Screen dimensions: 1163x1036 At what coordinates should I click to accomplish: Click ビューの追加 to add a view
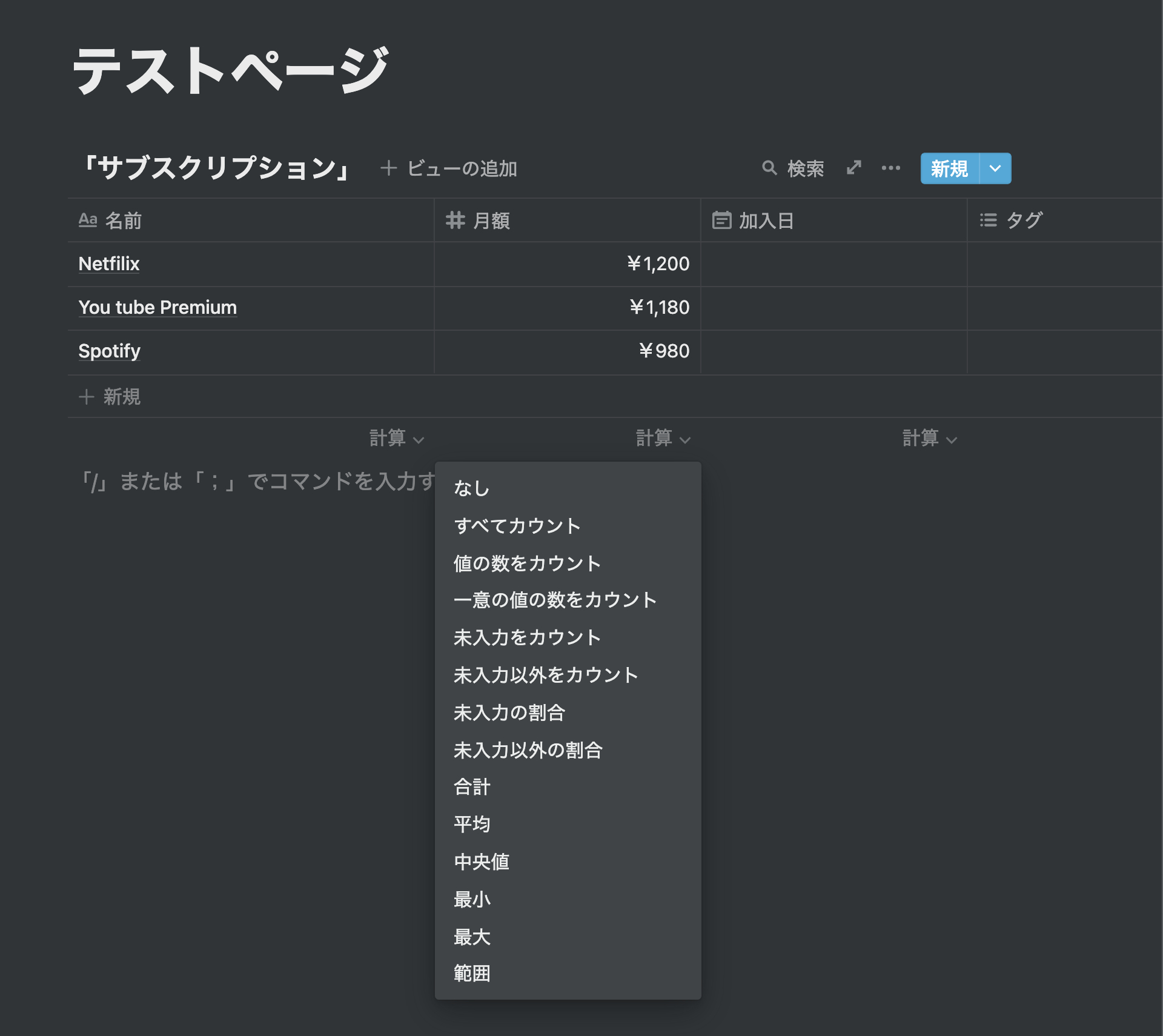[462, 170]
